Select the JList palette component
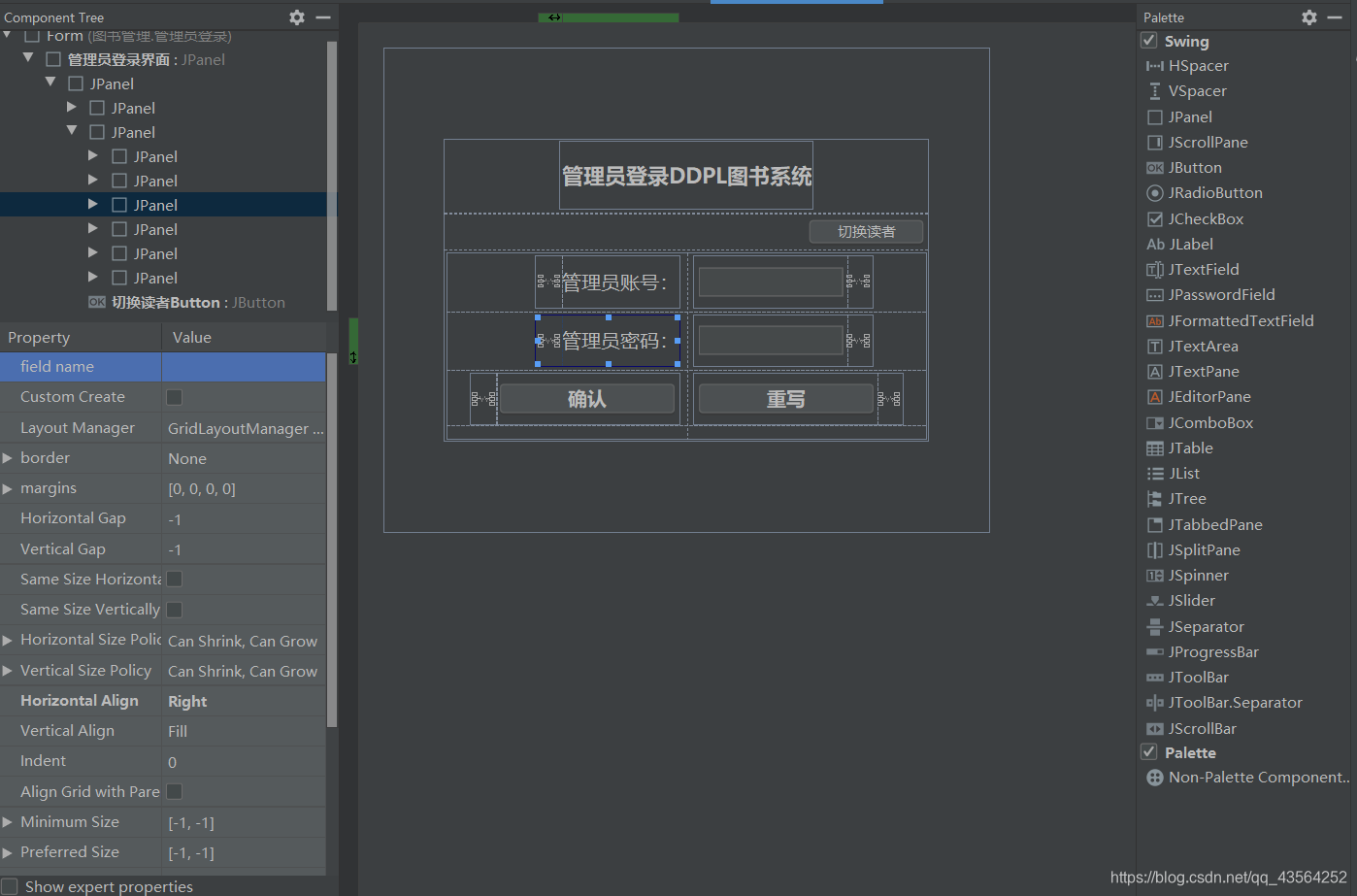Viewport: 1357px width, 896px height. click(x=1173, y=474)
